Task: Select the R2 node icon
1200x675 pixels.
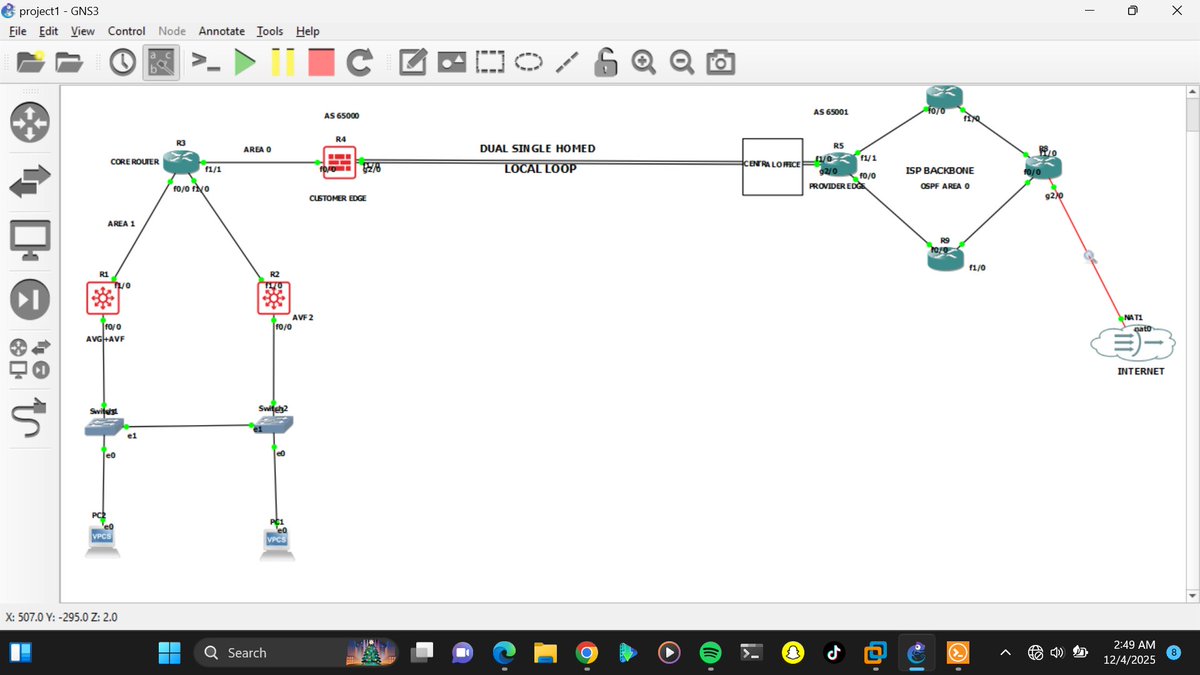Action: click(x=274, y=298)
